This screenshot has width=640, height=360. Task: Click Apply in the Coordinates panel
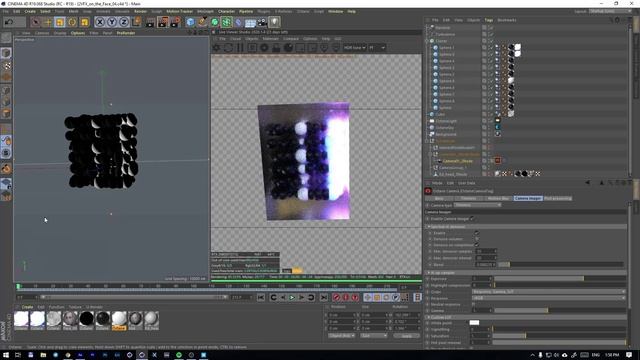(407, 336)
